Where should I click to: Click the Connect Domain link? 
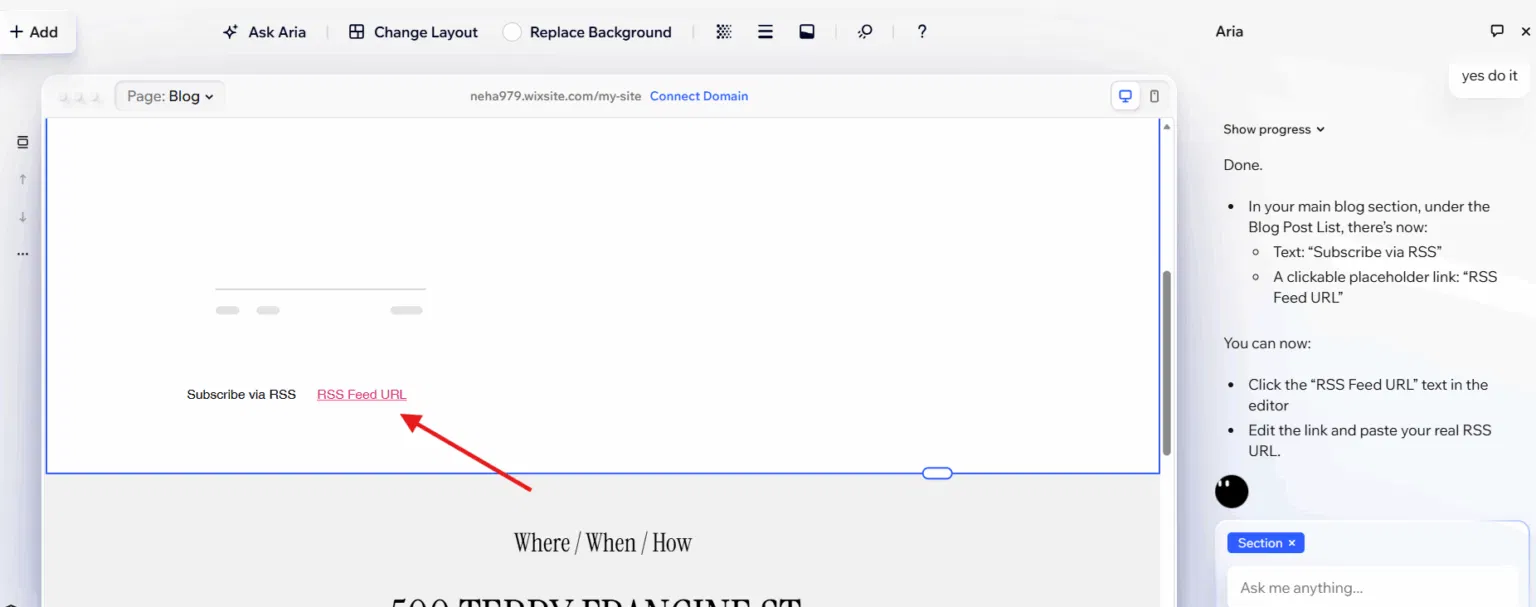tap(698, 97)
